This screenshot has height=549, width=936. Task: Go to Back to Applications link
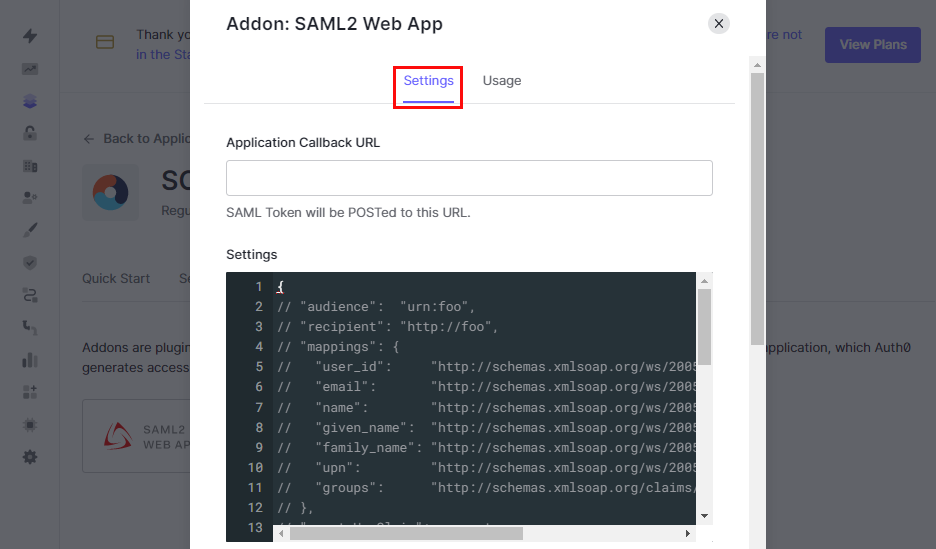click(138, 139)
